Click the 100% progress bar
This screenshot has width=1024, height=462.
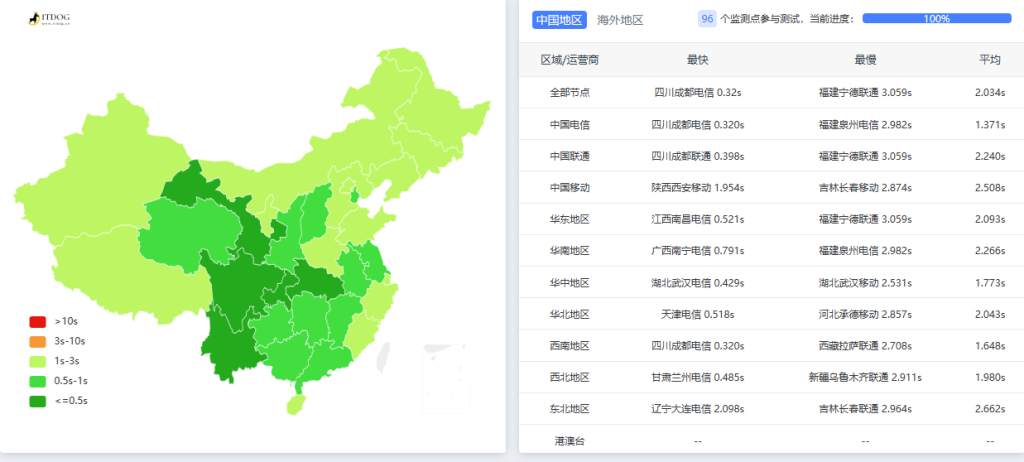936,19
